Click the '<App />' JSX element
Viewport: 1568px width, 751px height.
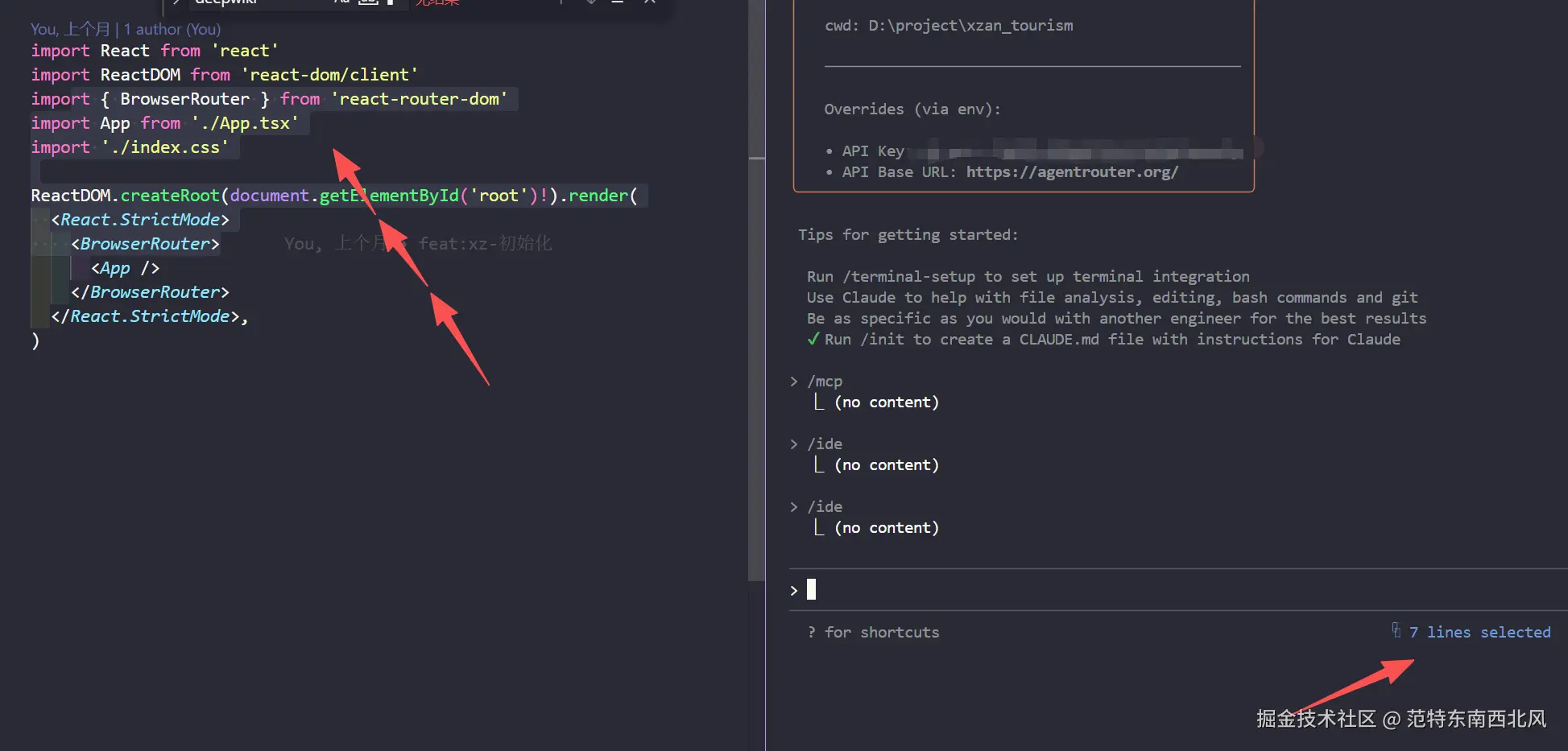pos(125,267)
